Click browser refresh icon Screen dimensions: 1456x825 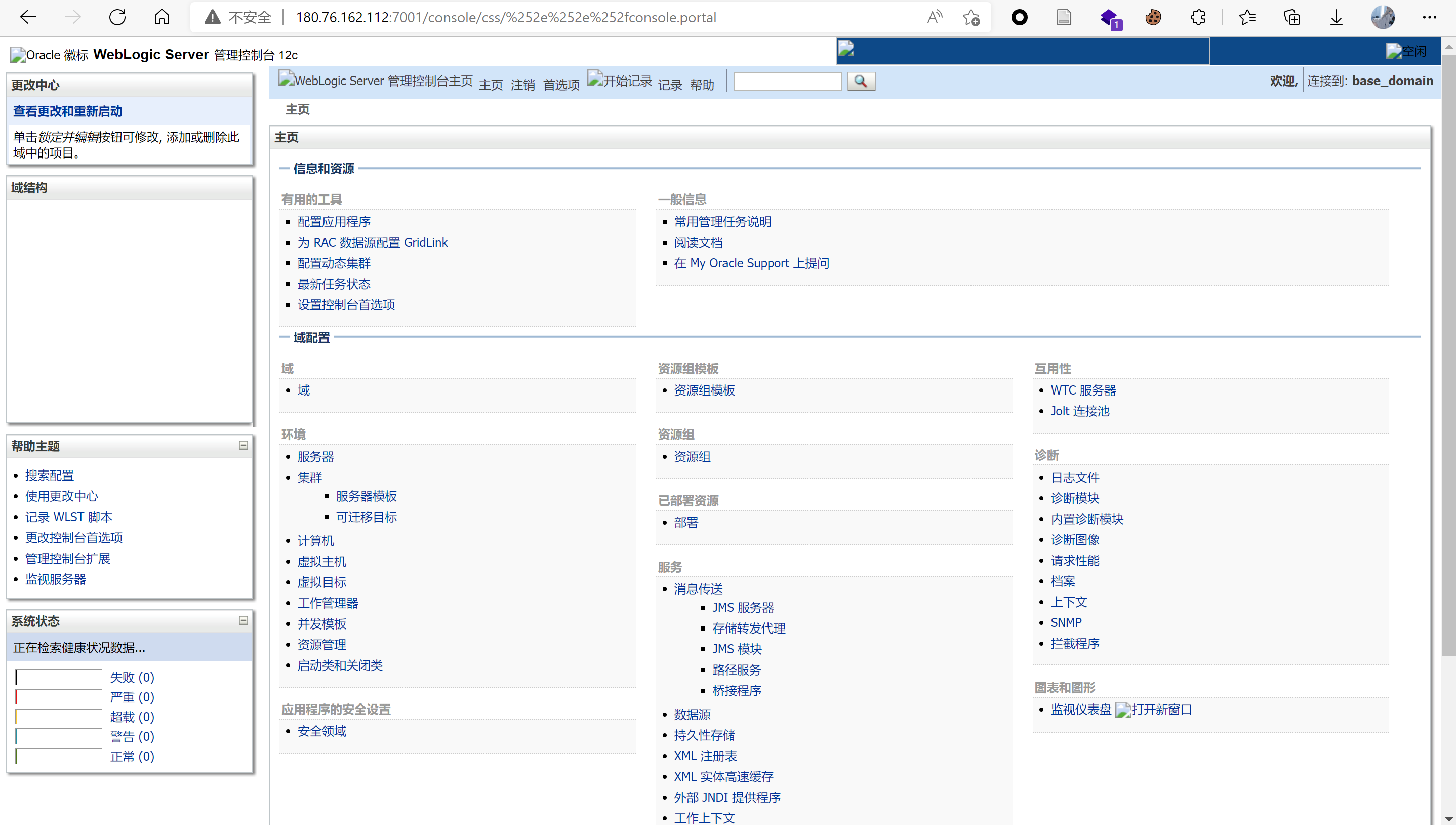(117, 18)
